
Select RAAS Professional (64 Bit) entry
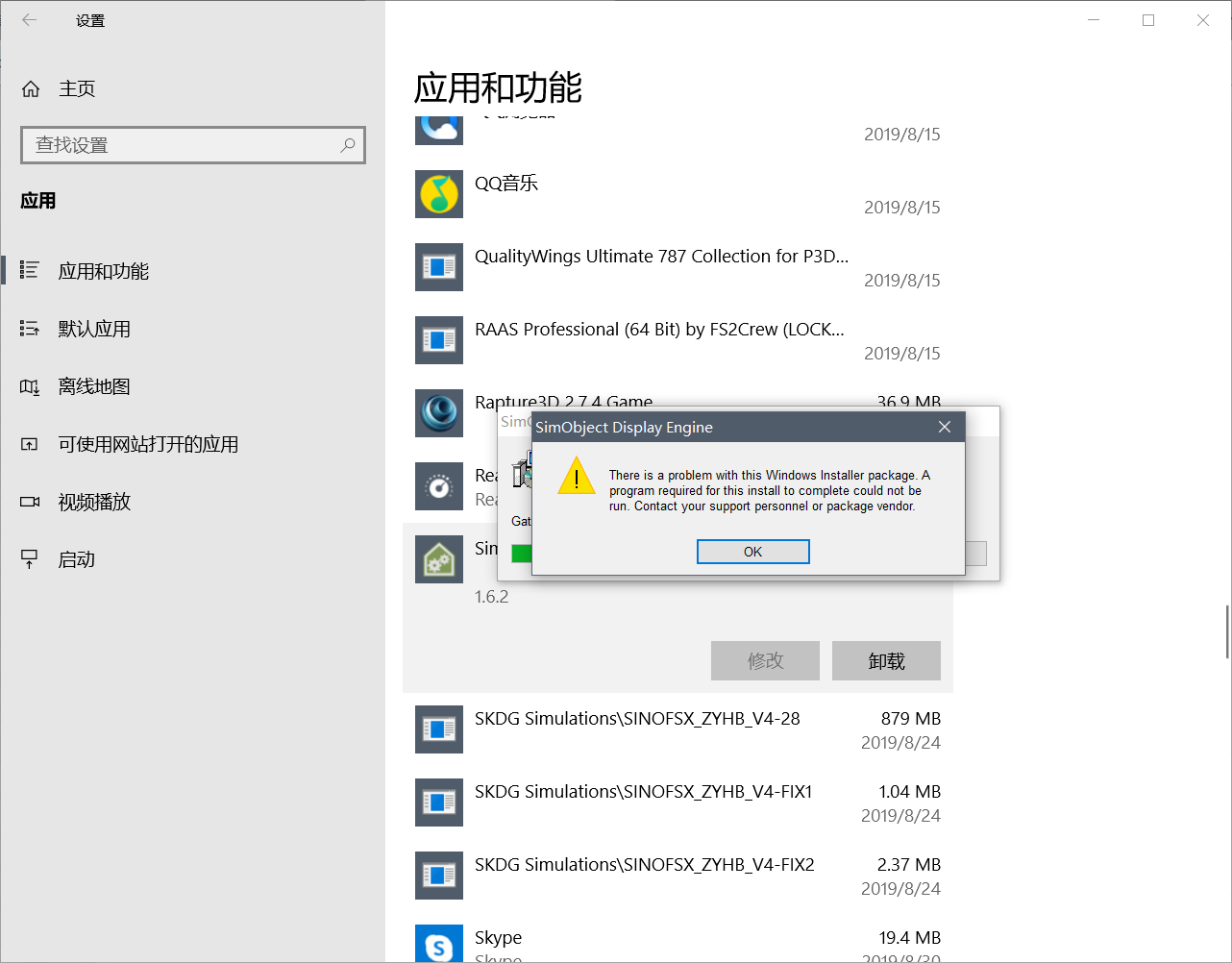coord(678,340)
